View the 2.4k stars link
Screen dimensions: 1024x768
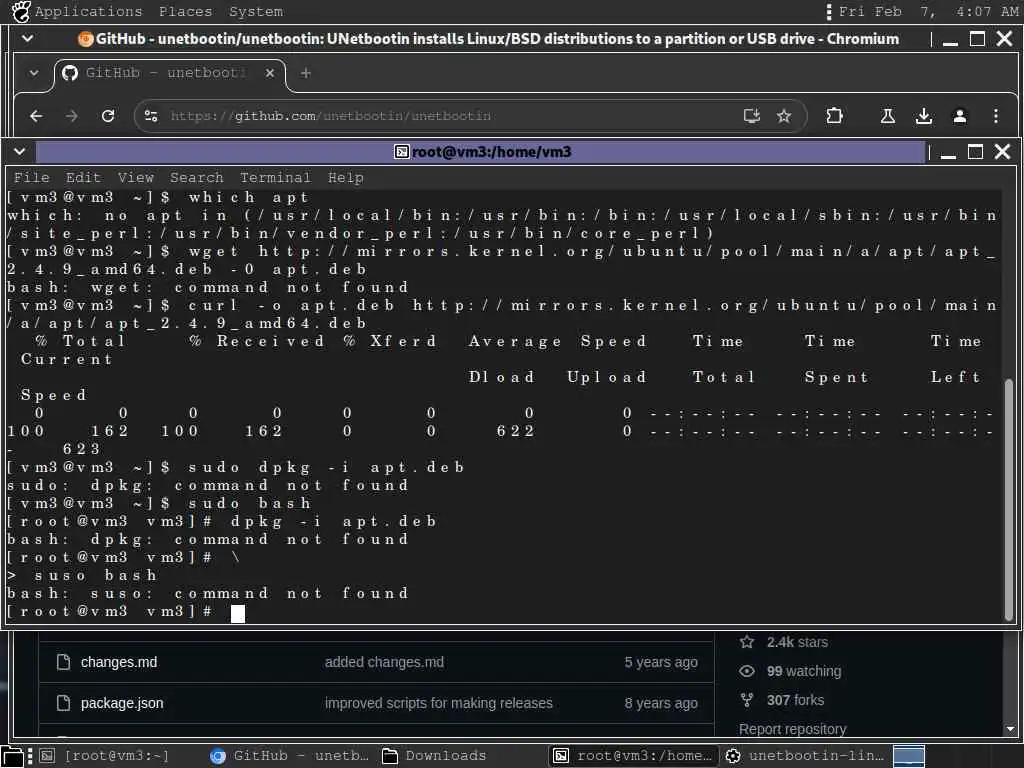(797, 642)
